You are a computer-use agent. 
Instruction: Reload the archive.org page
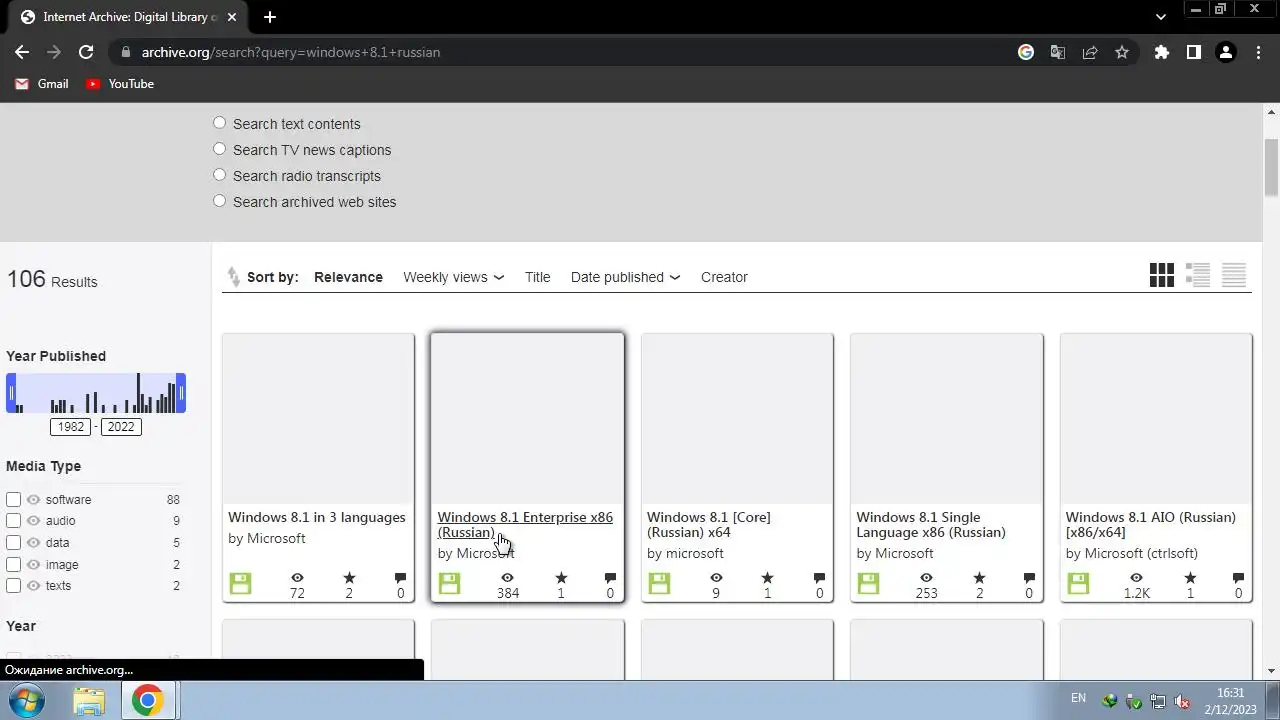click(x=86, y=52)
